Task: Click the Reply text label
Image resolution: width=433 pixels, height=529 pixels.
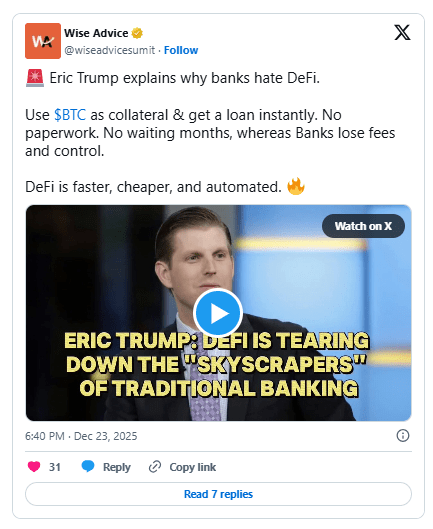Action: click(116, 467)
